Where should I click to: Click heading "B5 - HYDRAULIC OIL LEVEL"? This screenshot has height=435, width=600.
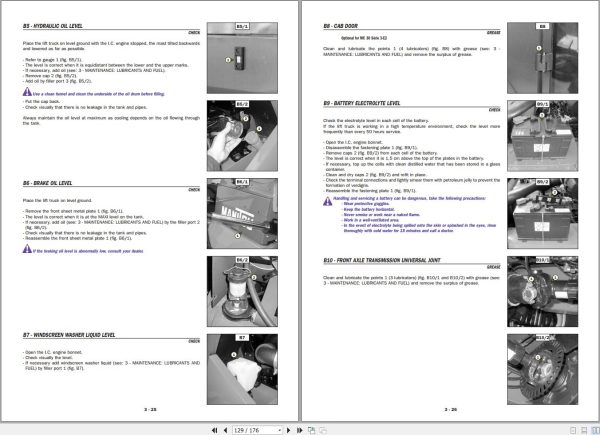point(52,26)
